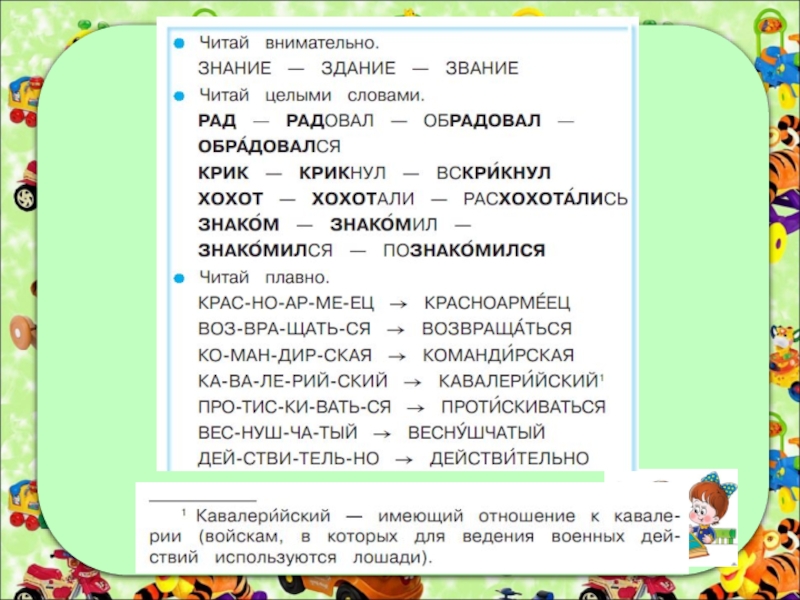The image size is (800, 600).
Task: Click the full word КРАСНОАРМЕЕЦ
Action: pyautogui.click(x=497, y=302)
